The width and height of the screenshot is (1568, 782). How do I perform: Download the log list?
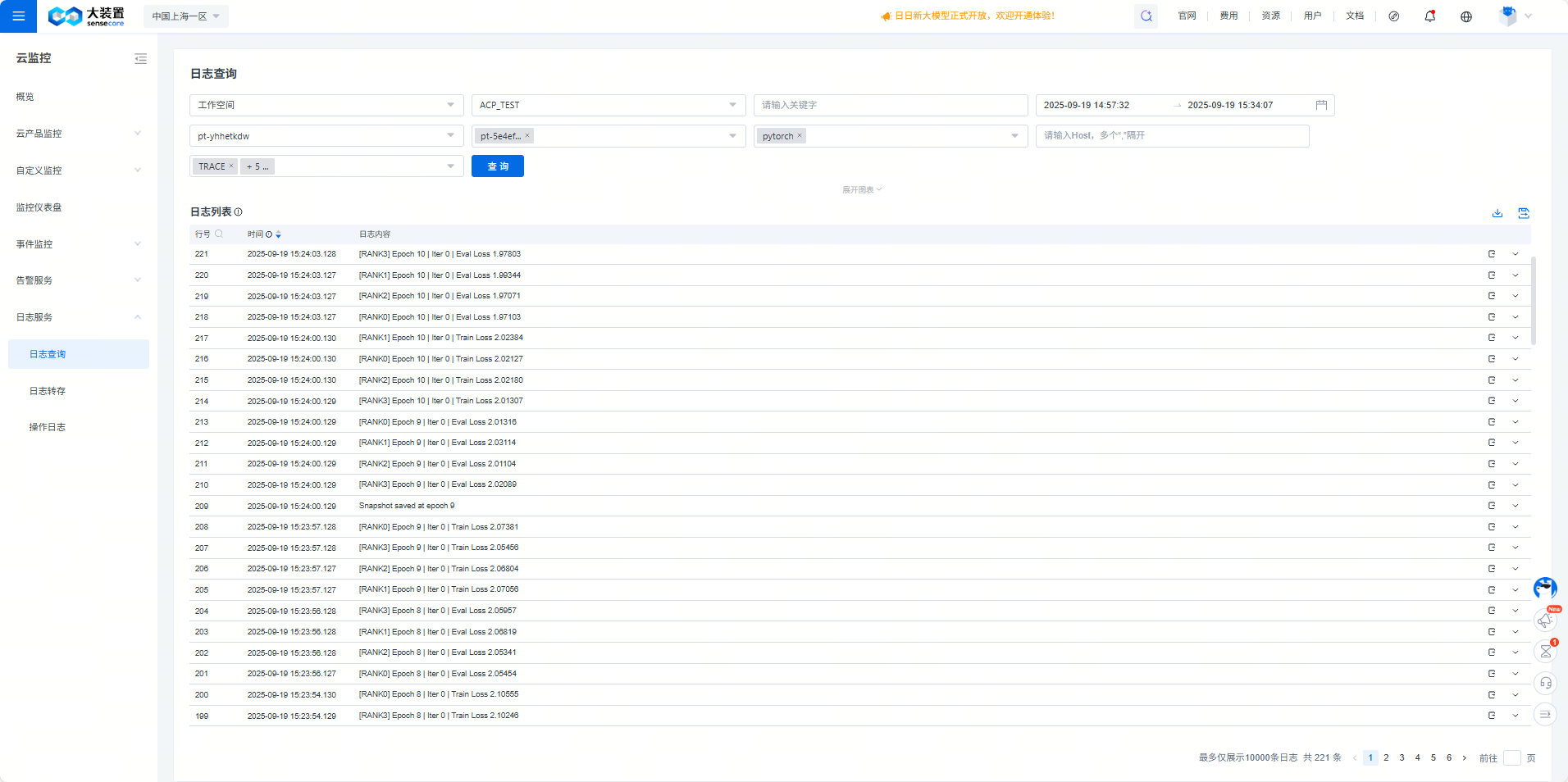[x=1497, y=213]
